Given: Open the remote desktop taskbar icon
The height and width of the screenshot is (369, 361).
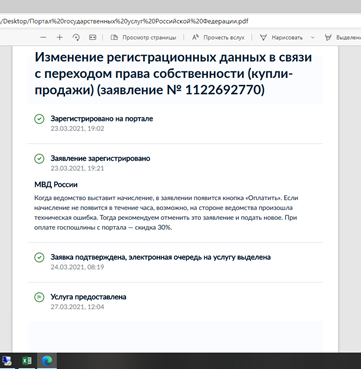Looking at the screenshot, I should (7, 361).
